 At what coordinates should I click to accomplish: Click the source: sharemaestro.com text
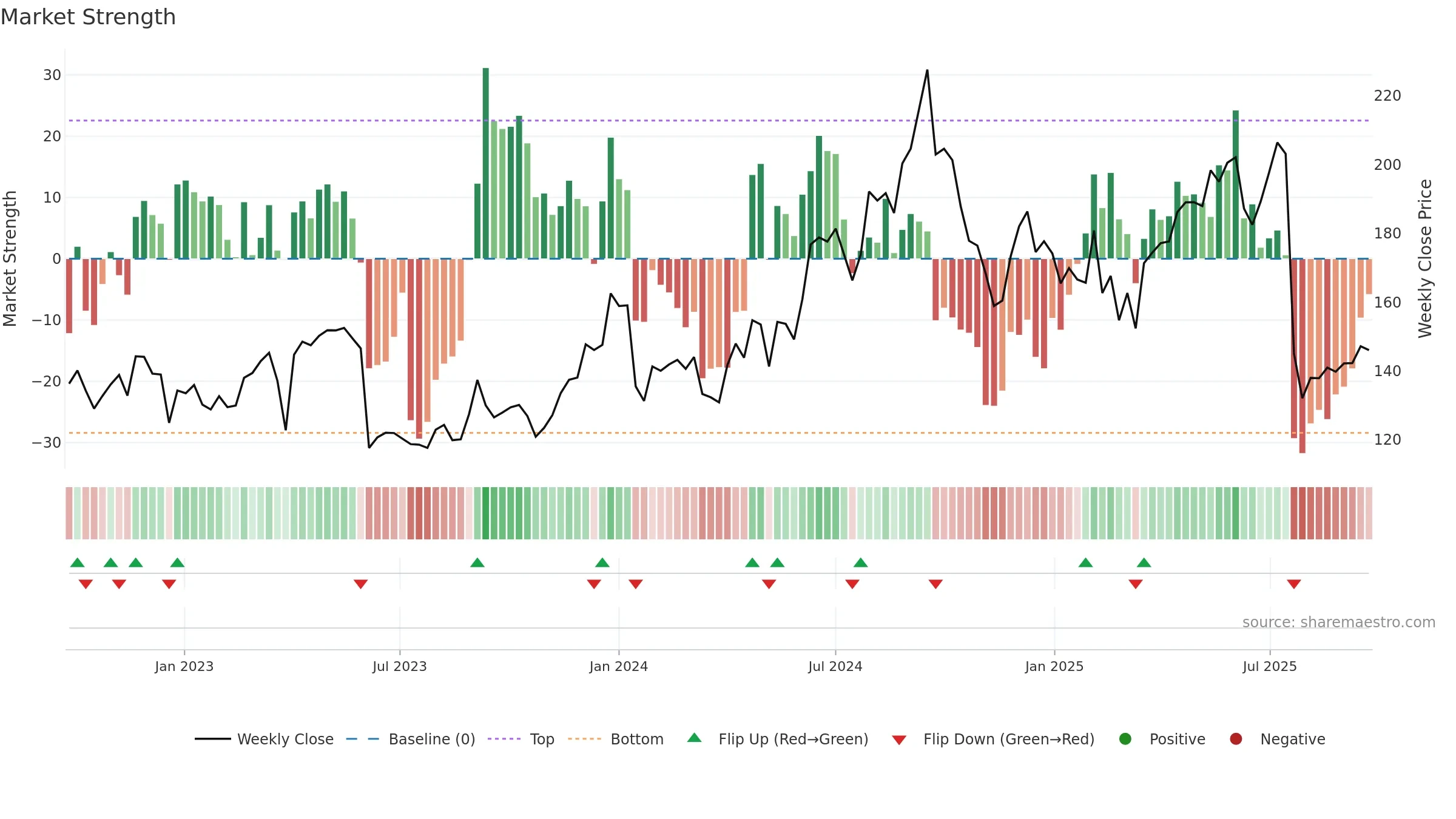click(1339, 622)
